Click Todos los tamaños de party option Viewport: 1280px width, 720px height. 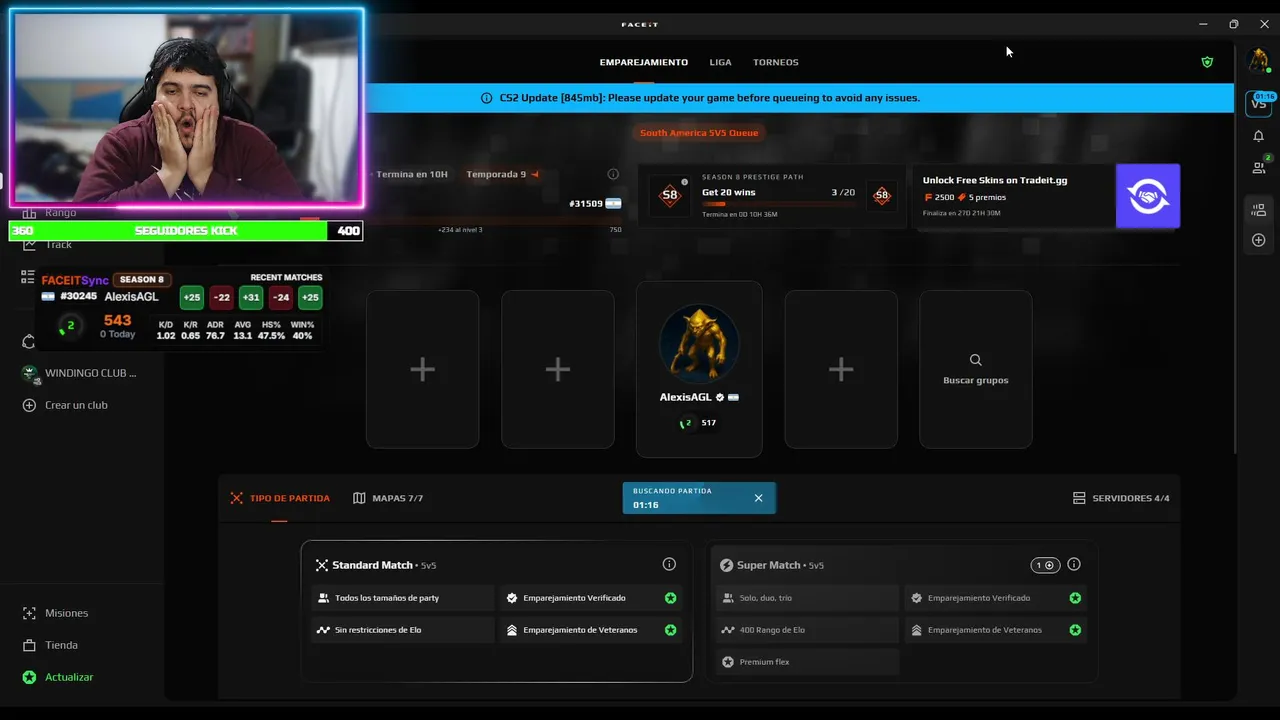click(402, 598)
